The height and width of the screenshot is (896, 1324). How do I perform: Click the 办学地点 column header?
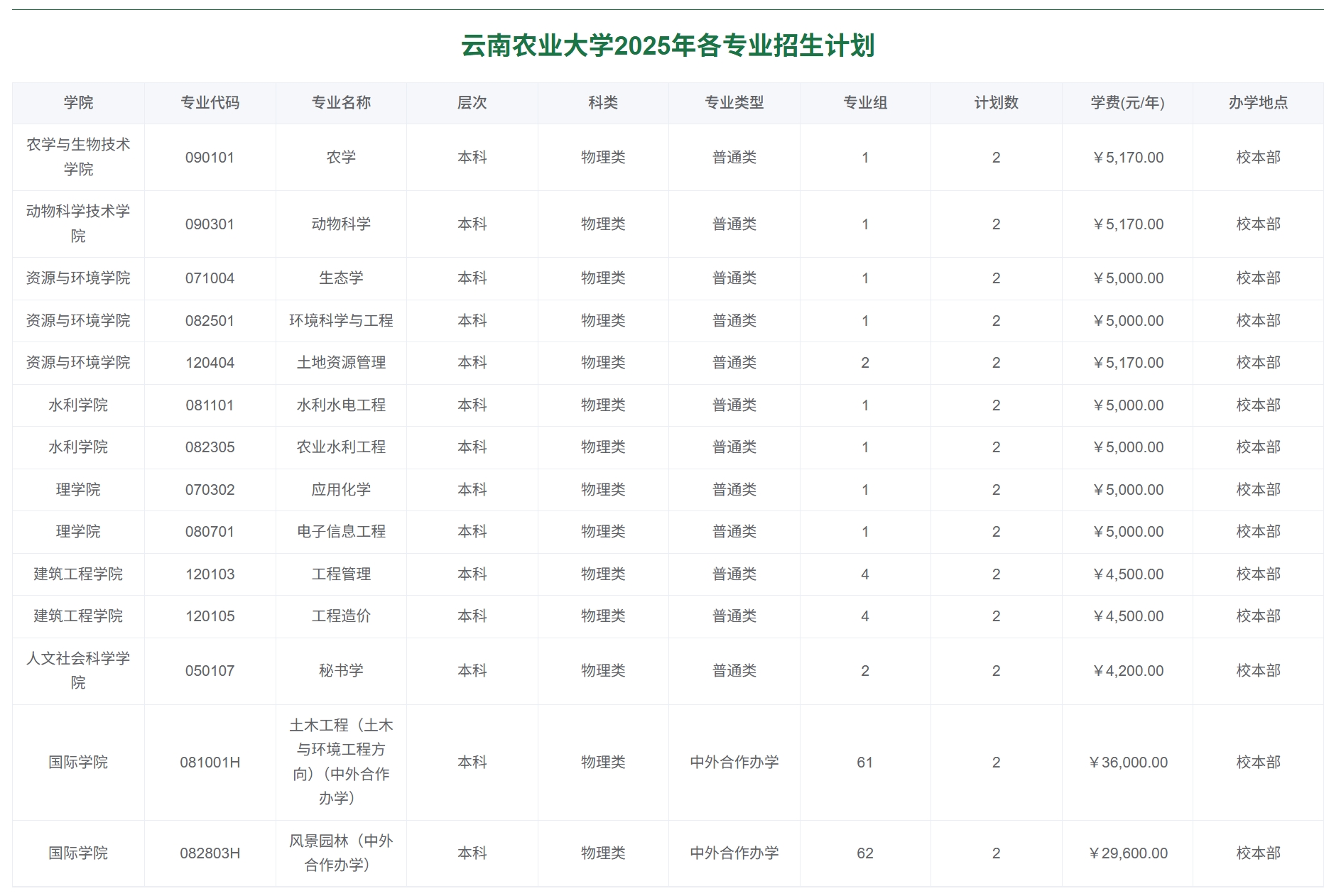click(x=1259, y=103)
